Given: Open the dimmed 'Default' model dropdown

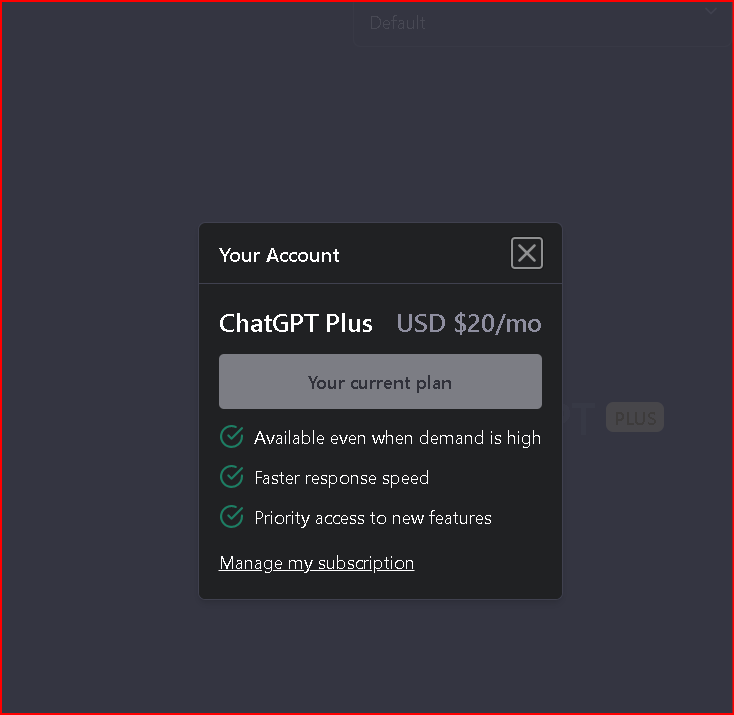Looking at the screenshot, I should (x=398, y=23).
